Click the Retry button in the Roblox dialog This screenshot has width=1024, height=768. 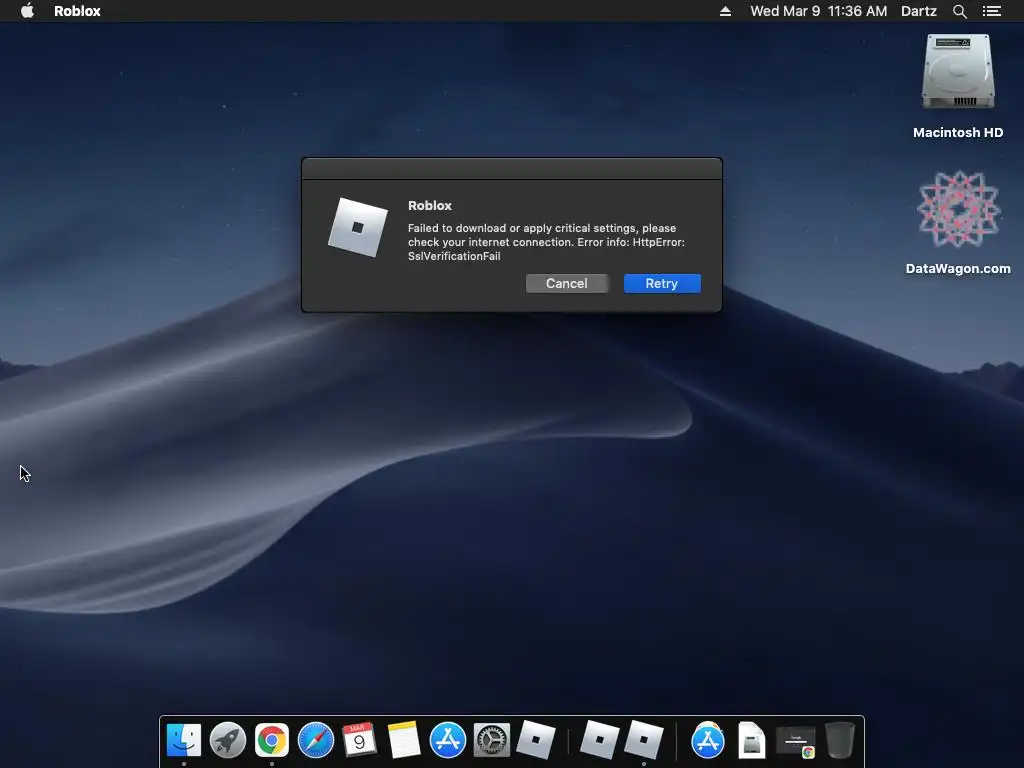[662, 283]
